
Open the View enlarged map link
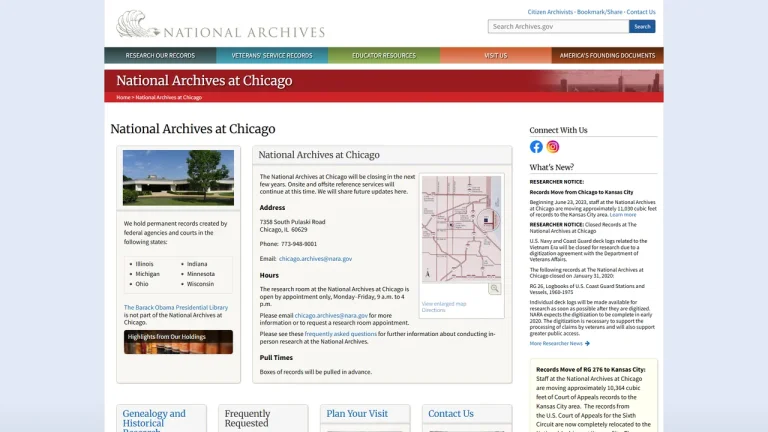click(x=444, y=304)
